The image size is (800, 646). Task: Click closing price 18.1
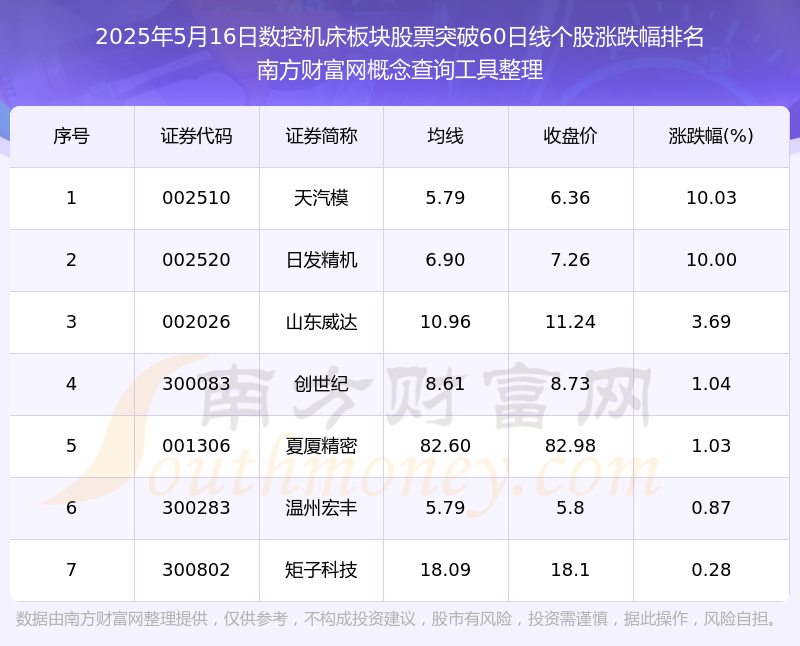[570, 570]
